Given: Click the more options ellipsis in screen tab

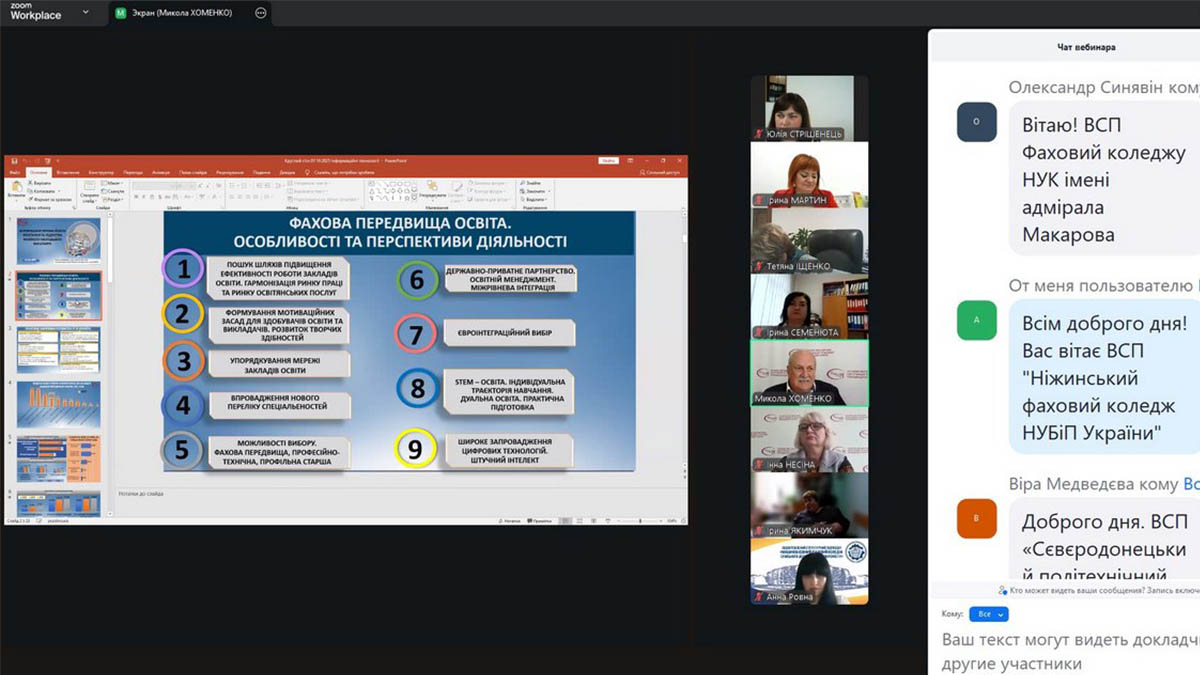Looking at the screenshot, I should coord(261,14).
